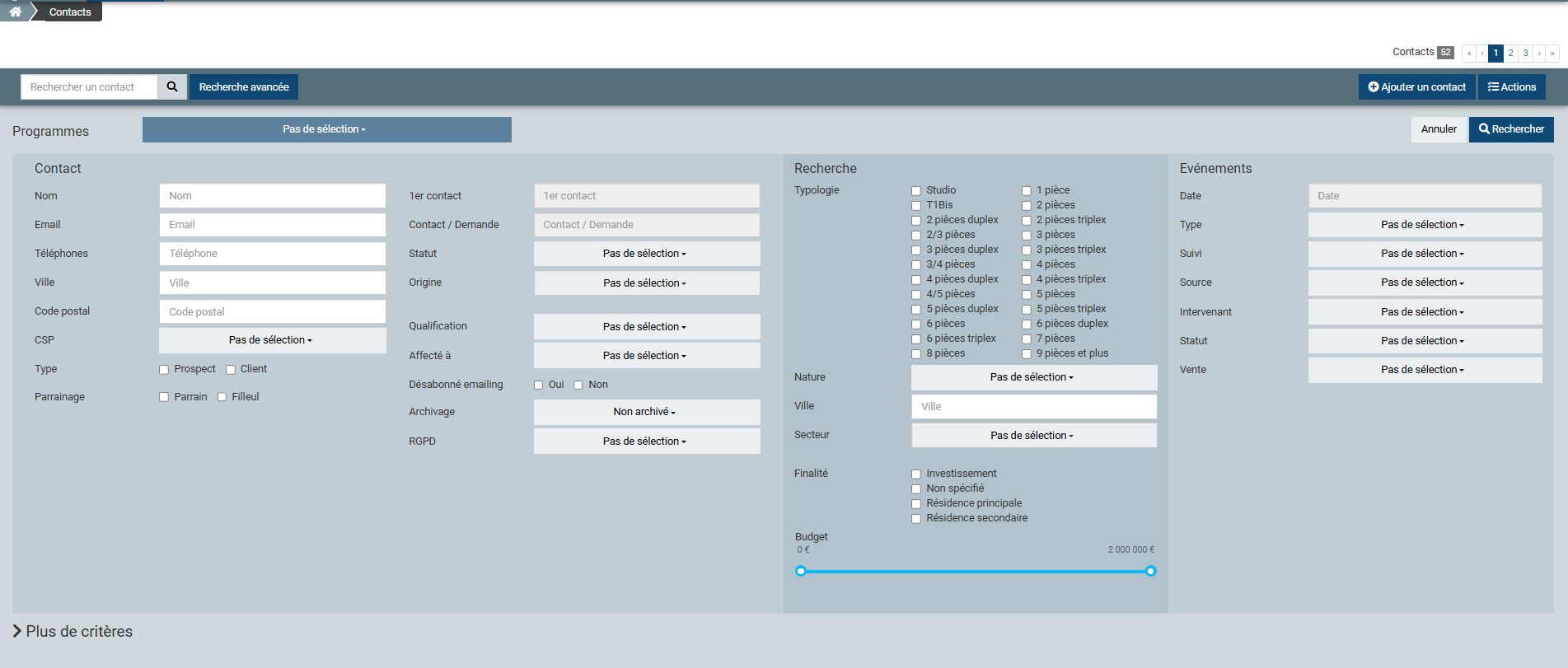Go to page 2 of contacts
The height and width of the screenshot is (668, 1568).
[x=1510, y=53]
